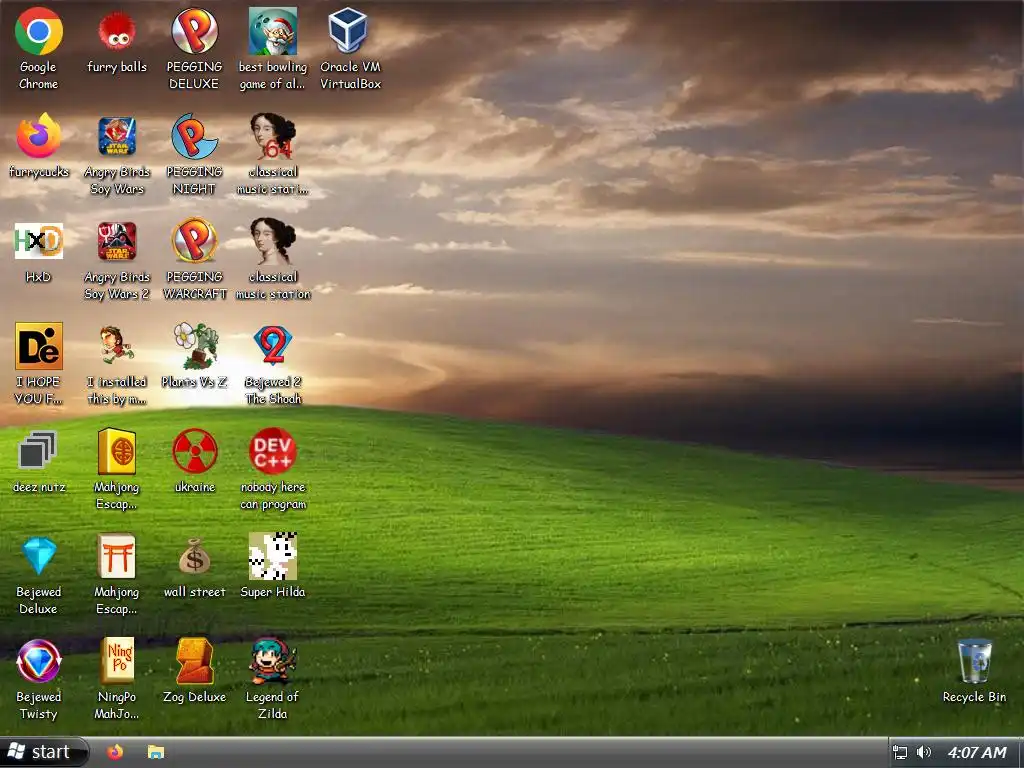Select the NingPo MahJo... tile icon
The width and height of the screenshot is (1024, 768).
pyautogui.click(x=117, y=661)
